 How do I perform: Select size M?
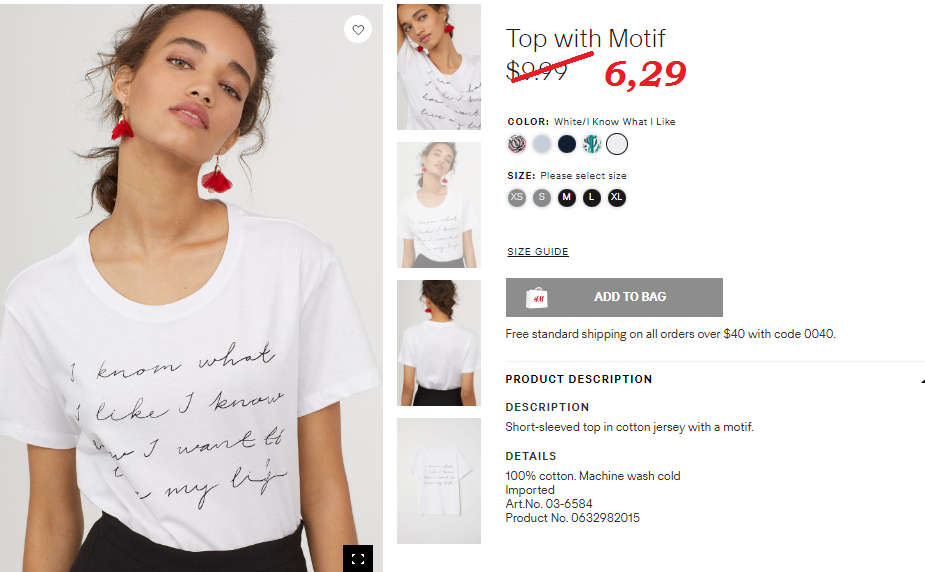(567, 198)
